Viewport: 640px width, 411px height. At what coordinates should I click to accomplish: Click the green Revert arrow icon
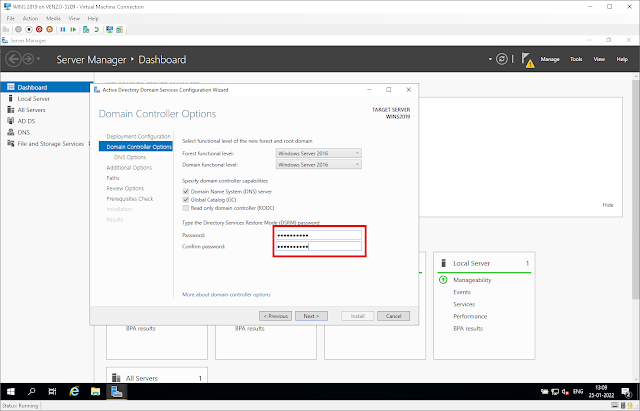[x=96, y=29]
